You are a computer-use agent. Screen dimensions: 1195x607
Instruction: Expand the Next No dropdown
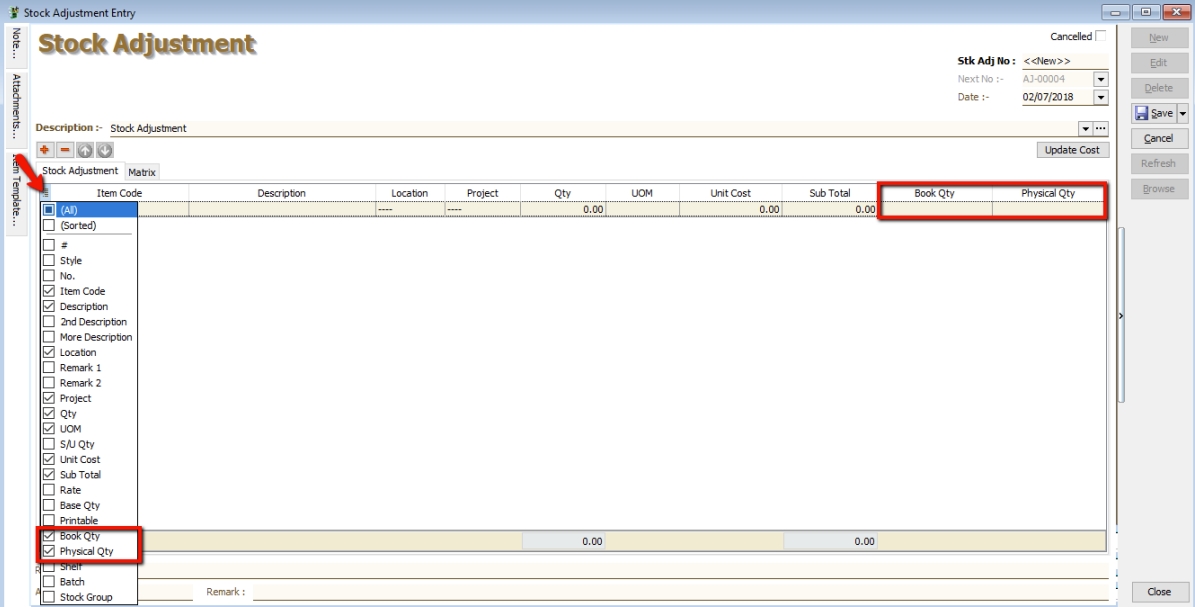pyautogui.click(x=1104, y=78)
